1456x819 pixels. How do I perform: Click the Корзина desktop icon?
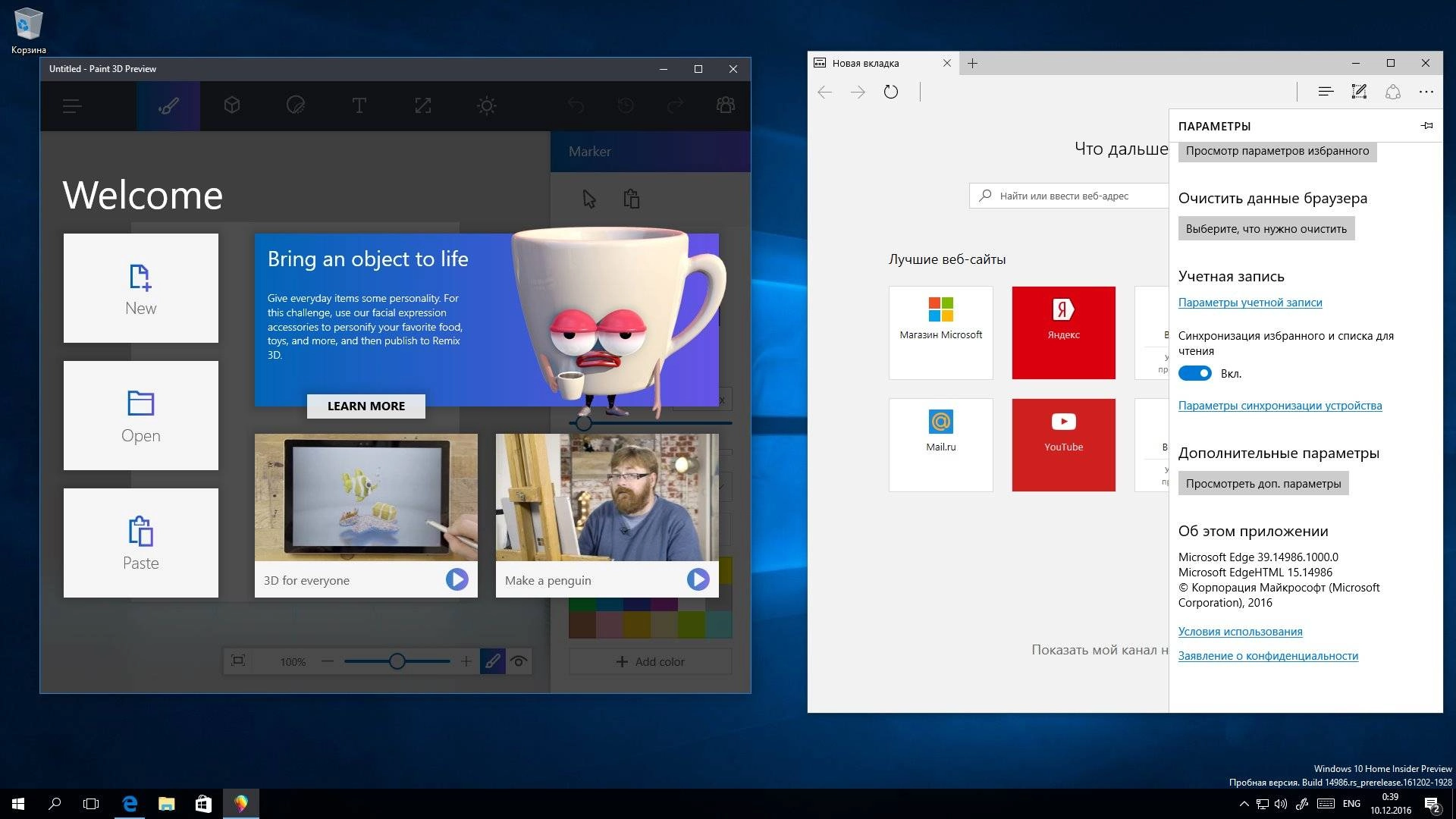[29, 31]
